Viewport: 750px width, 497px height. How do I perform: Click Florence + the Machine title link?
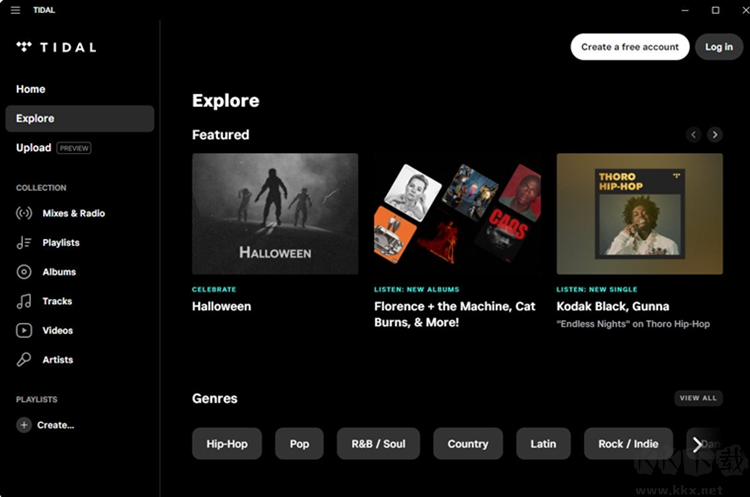pos(455,314)
